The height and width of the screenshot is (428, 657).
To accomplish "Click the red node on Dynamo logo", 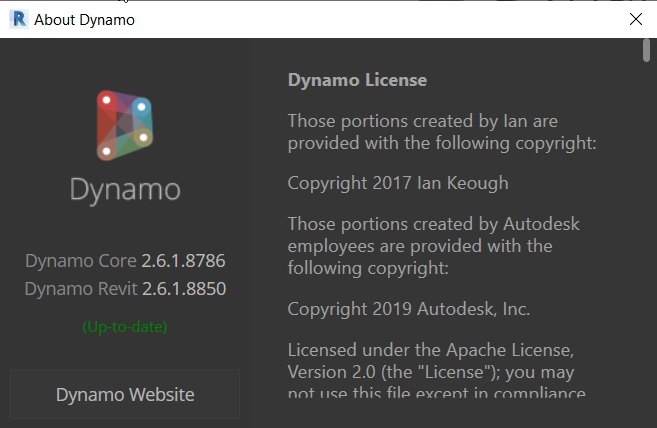I will coord(106,100).
